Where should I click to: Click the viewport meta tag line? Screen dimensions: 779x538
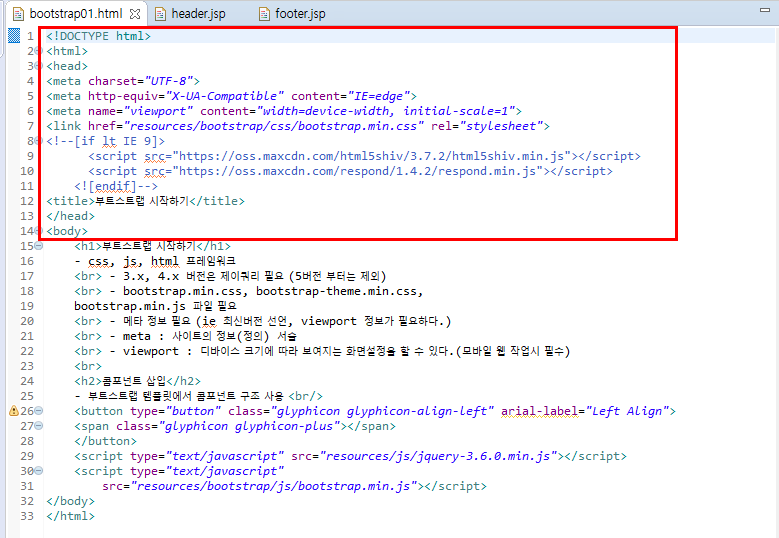coord(284,111)
